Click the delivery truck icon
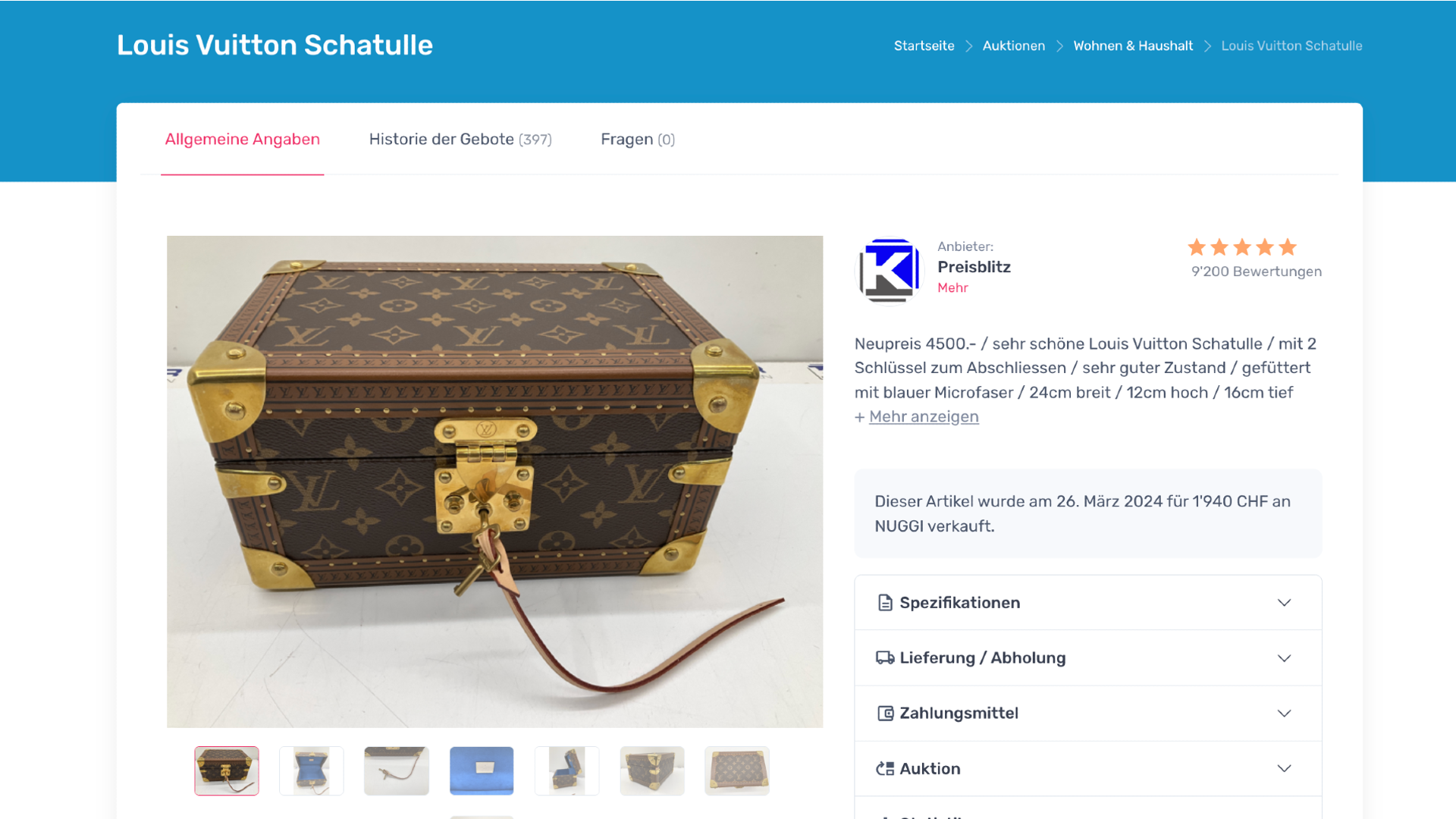The width and height of the screenshot is (1456, 819). tap(885, 658)
